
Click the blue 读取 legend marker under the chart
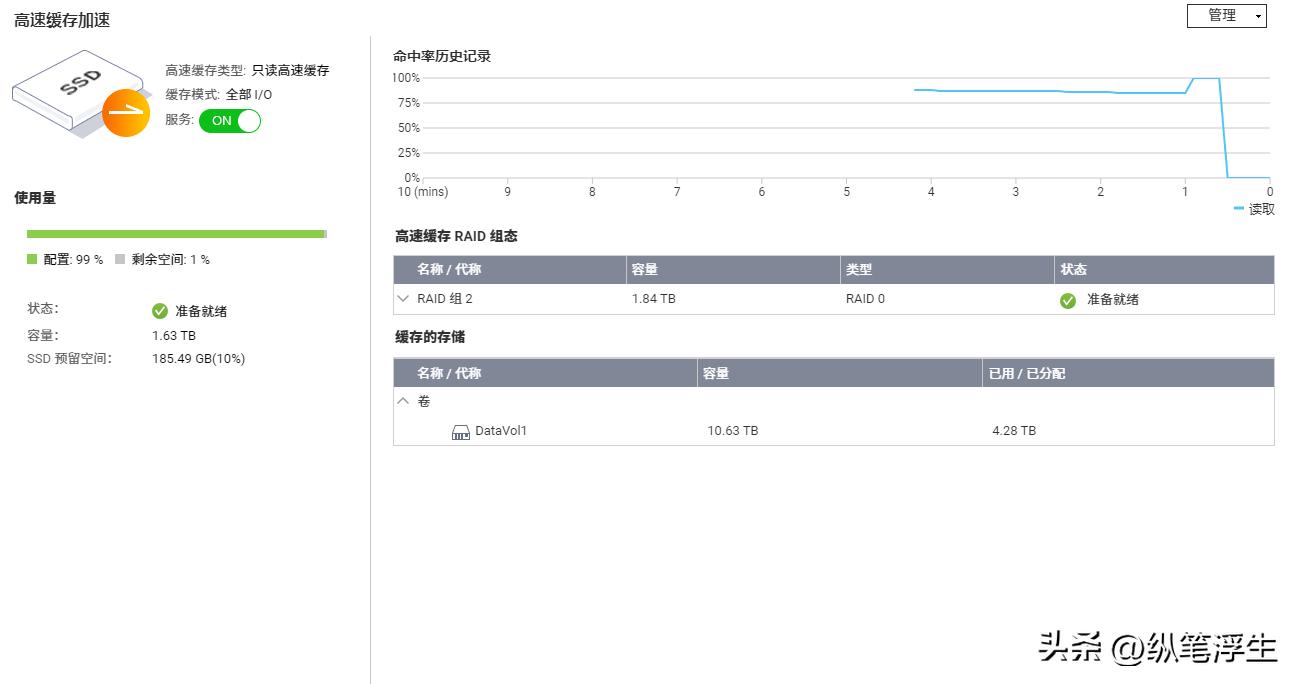[1237, 209]
